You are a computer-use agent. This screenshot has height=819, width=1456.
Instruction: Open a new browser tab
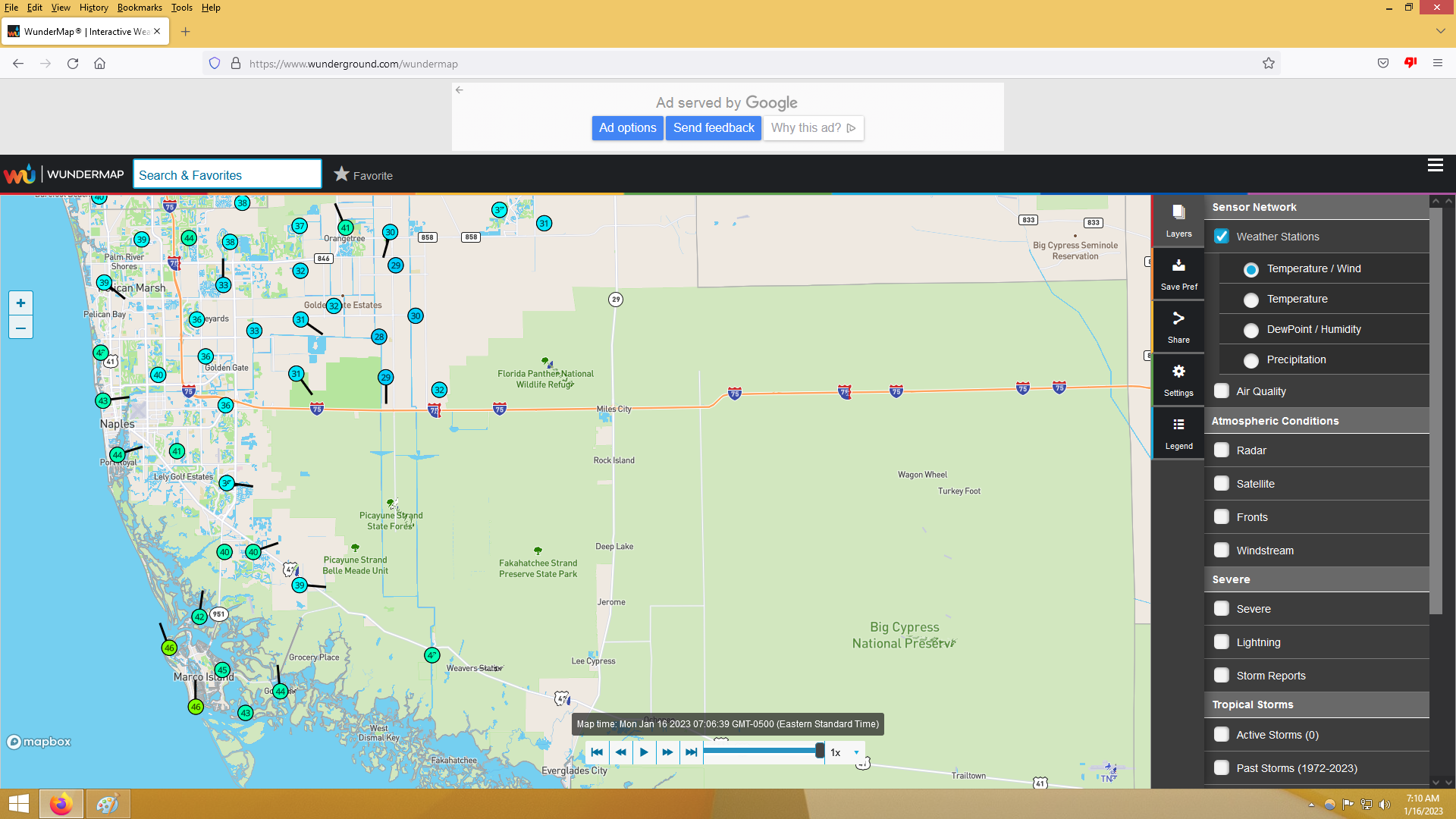[x=185, y=31]
